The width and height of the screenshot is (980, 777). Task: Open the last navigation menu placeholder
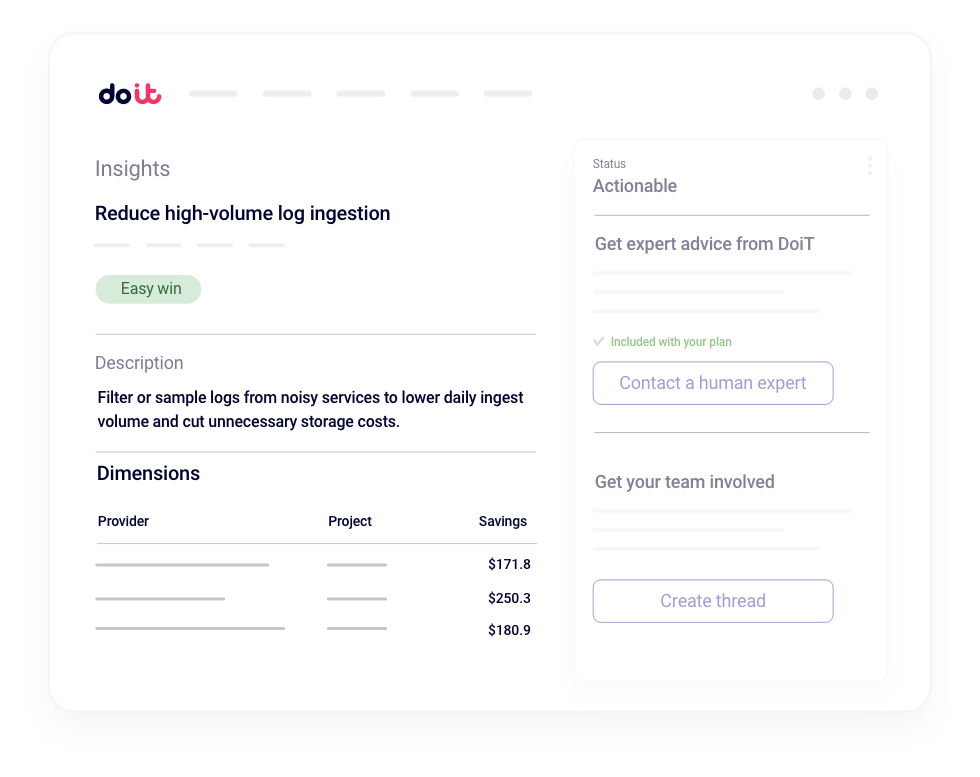tap(508, 94)
